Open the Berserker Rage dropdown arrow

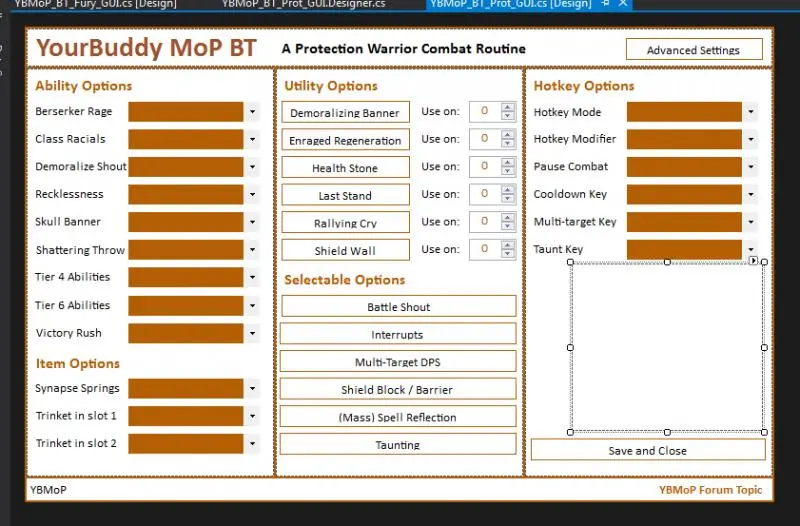click(x=253, y=112)
